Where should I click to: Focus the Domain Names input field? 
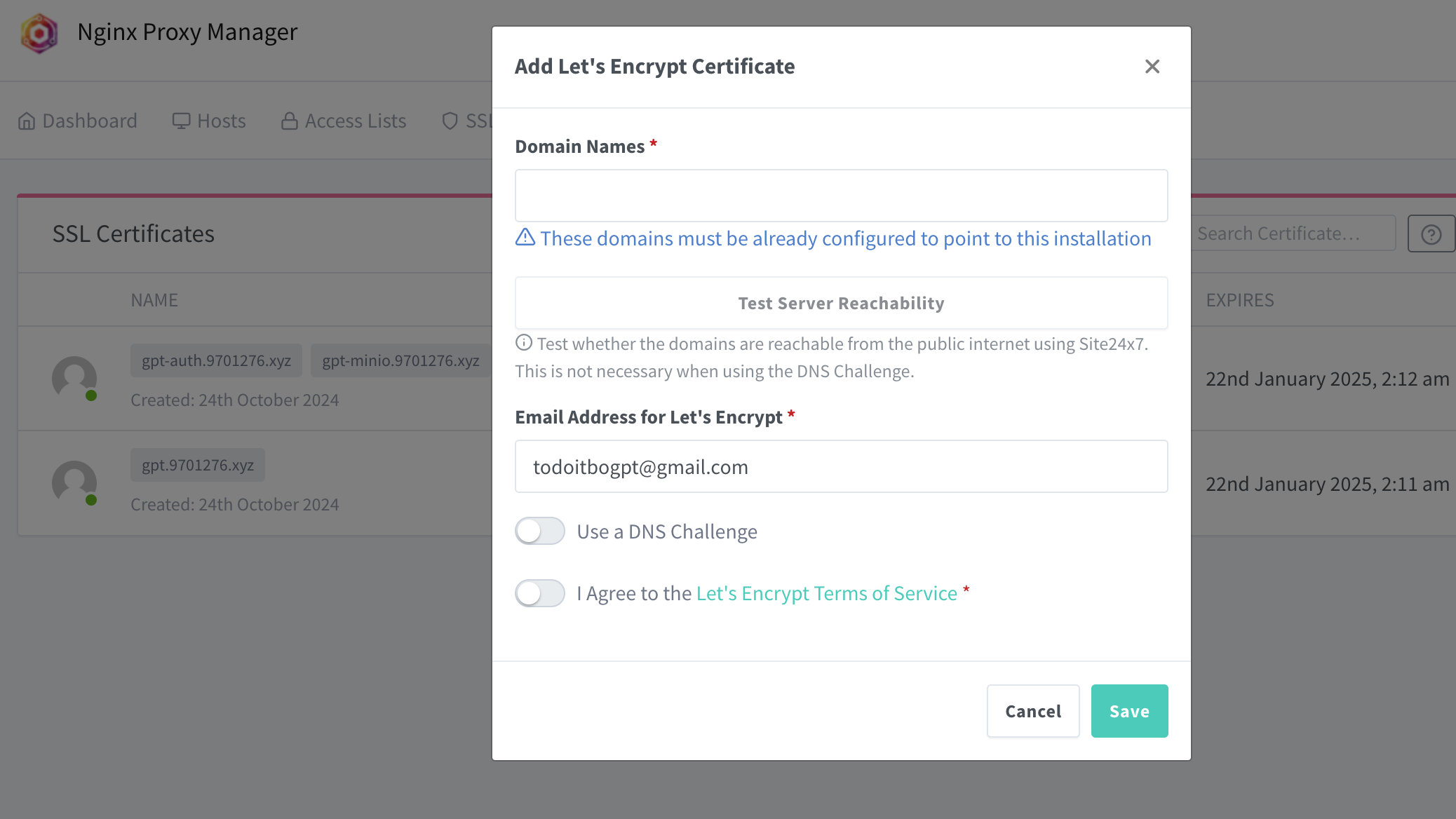coord(841,196)
